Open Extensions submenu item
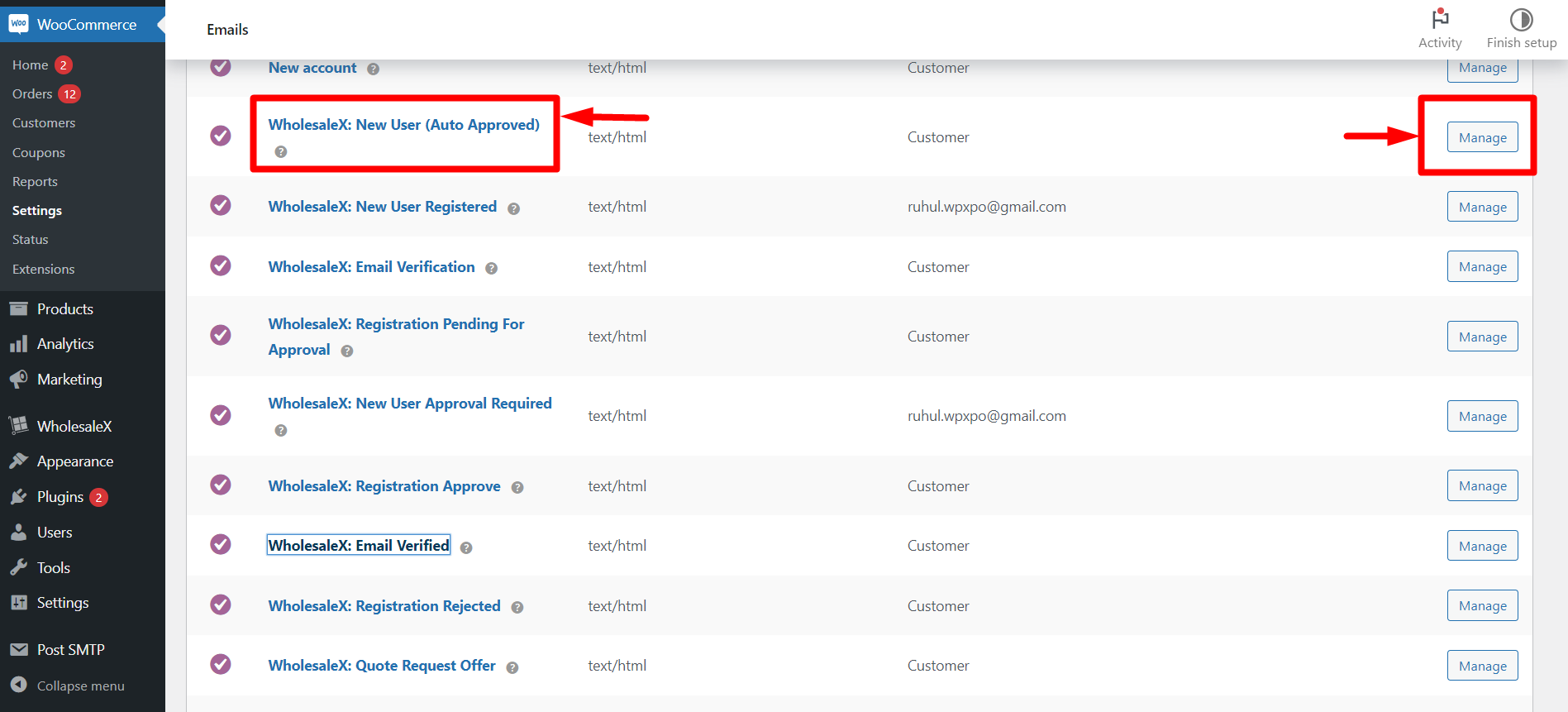 tap(44, 269)
